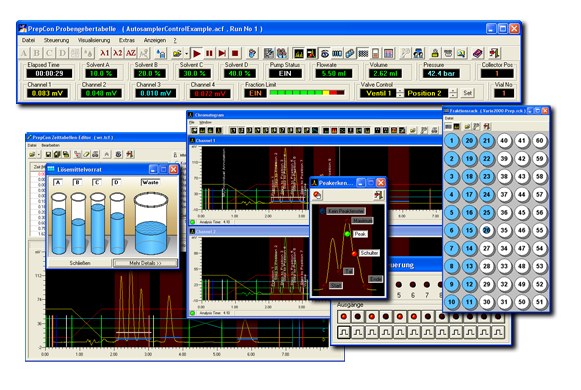Click the Fraction Limit EIN indicator
The height and width of the screenshot is (390, 581).
point(255,93)
